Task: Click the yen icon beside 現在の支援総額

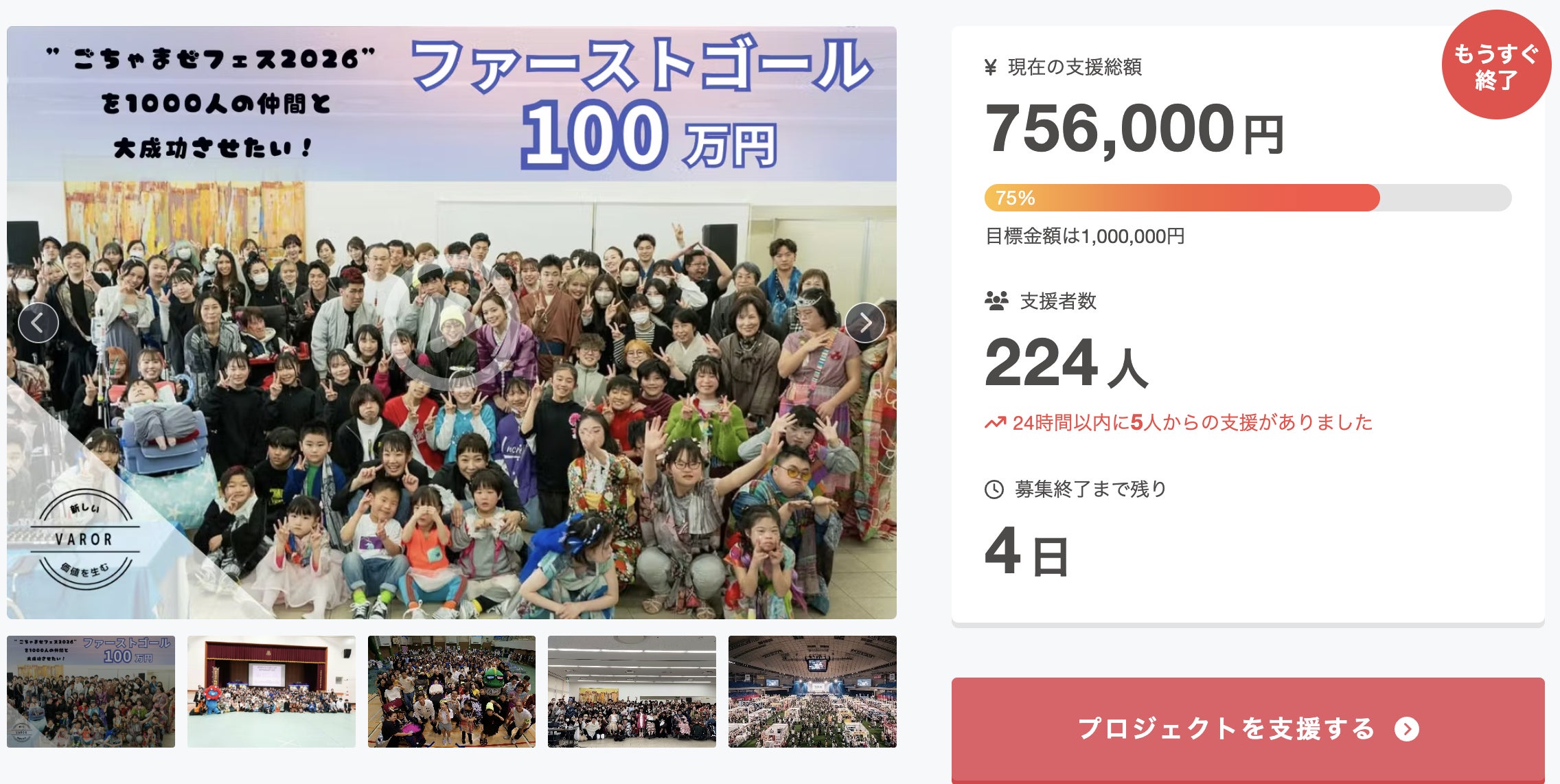Action: click(x=990, y=67)
